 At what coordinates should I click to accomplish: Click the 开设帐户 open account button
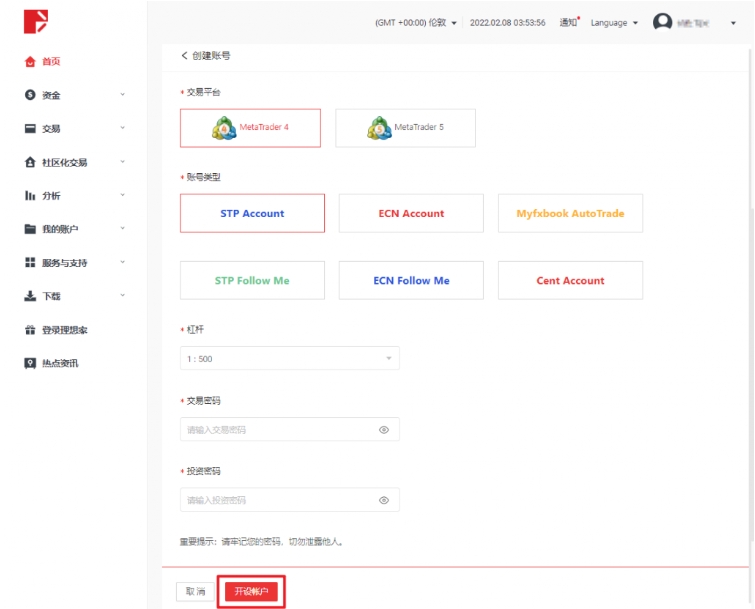251,591
